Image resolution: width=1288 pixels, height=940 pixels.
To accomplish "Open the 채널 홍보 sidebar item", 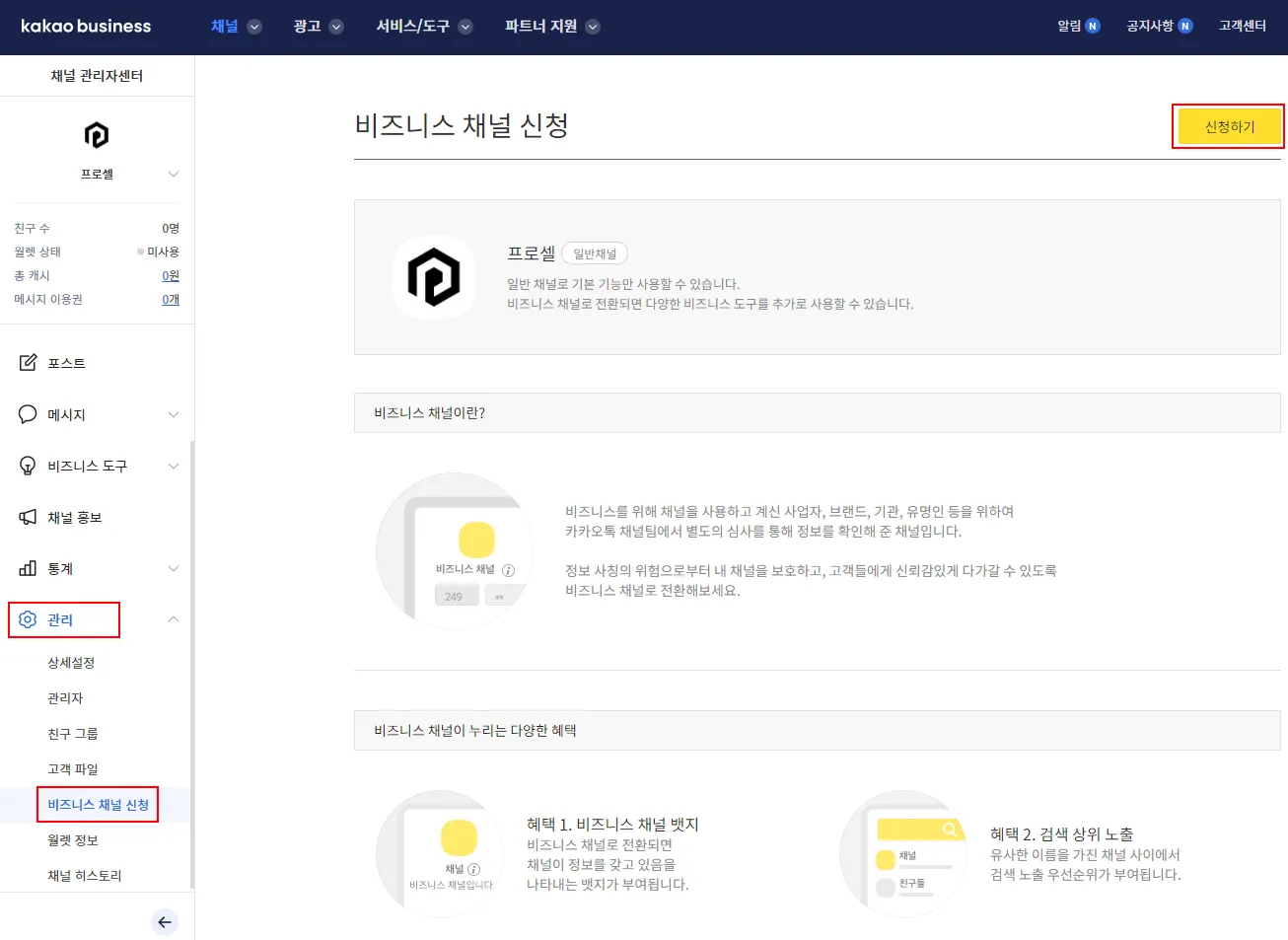I will pos(74,517).
